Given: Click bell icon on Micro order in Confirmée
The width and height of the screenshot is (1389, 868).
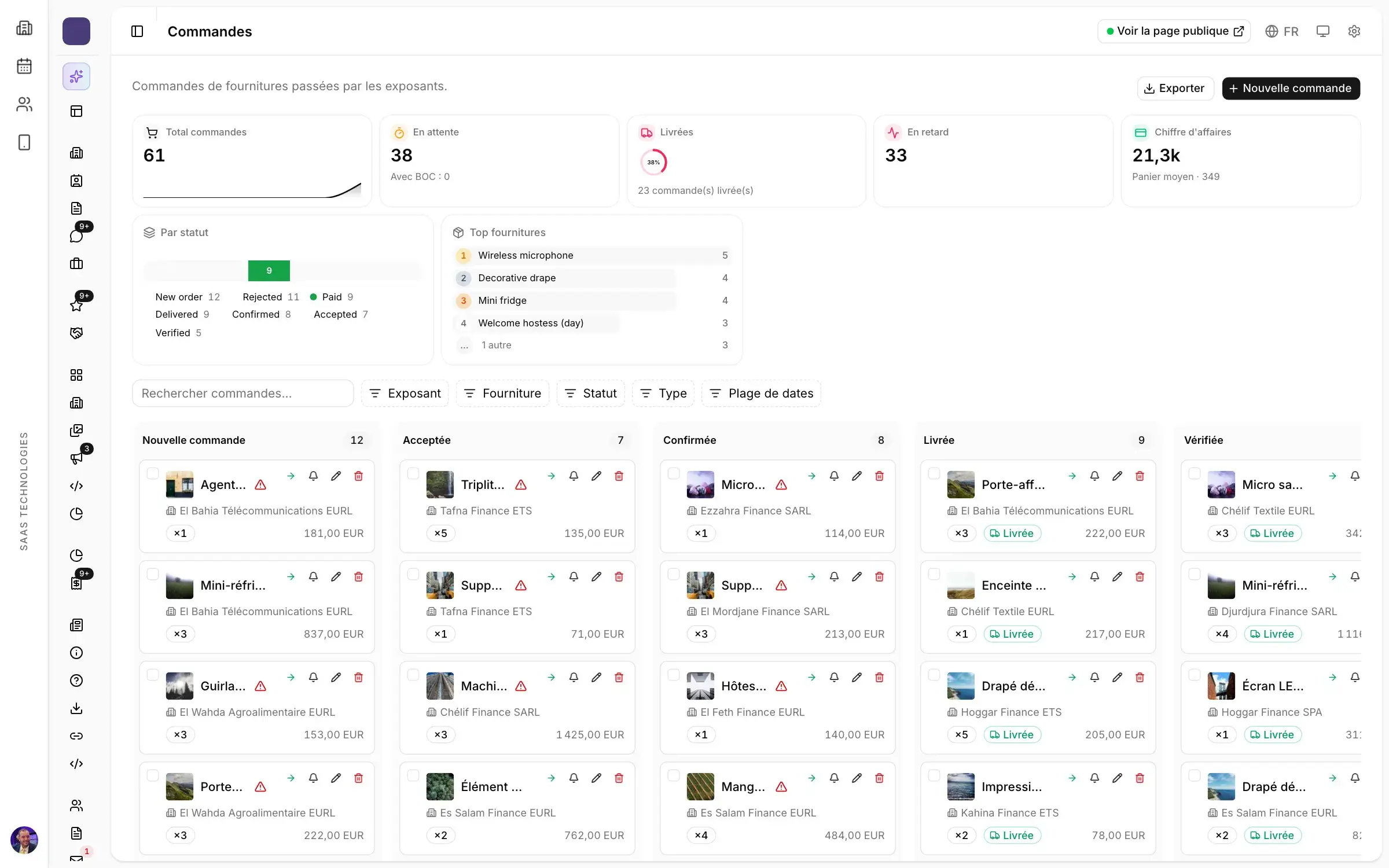Looking at the screenshot, I should pyautogui.click(x=834, y=476).
